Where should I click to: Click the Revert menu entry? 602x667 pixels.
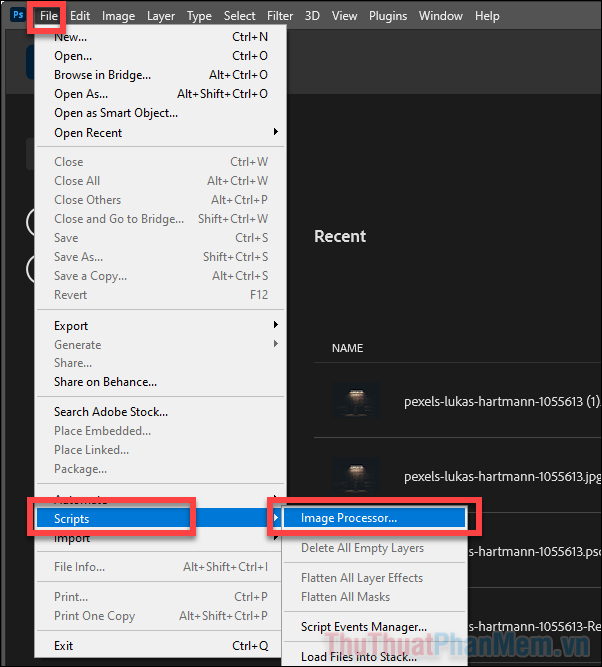click(161, 295)
